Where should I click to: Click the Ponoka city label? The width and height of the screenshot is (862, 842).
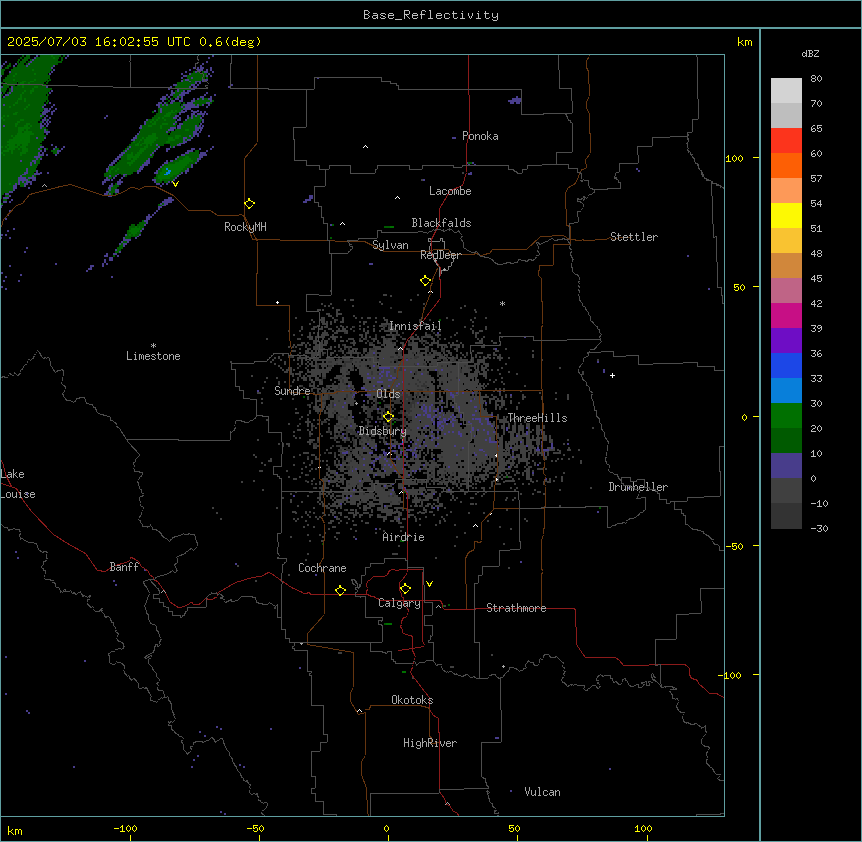(x=480, y=136)
